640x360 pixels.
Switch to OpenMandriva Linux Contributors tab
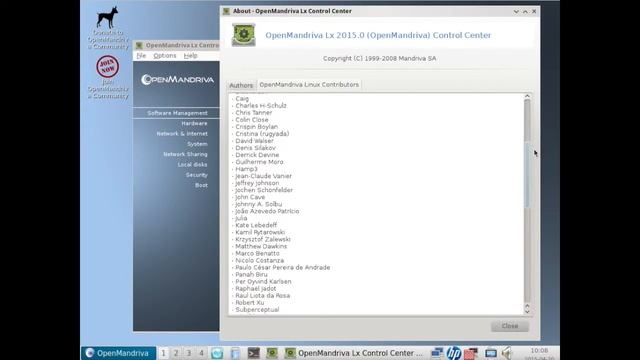(x=309, y=84)
